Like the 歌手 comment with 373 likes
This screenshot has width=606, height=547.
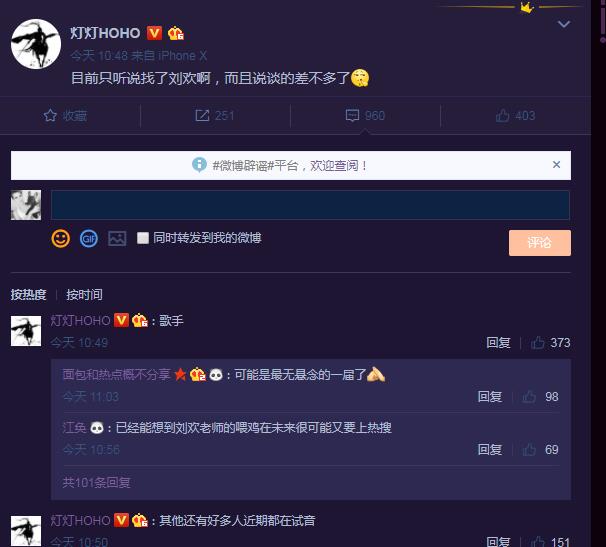coord(538,343)
